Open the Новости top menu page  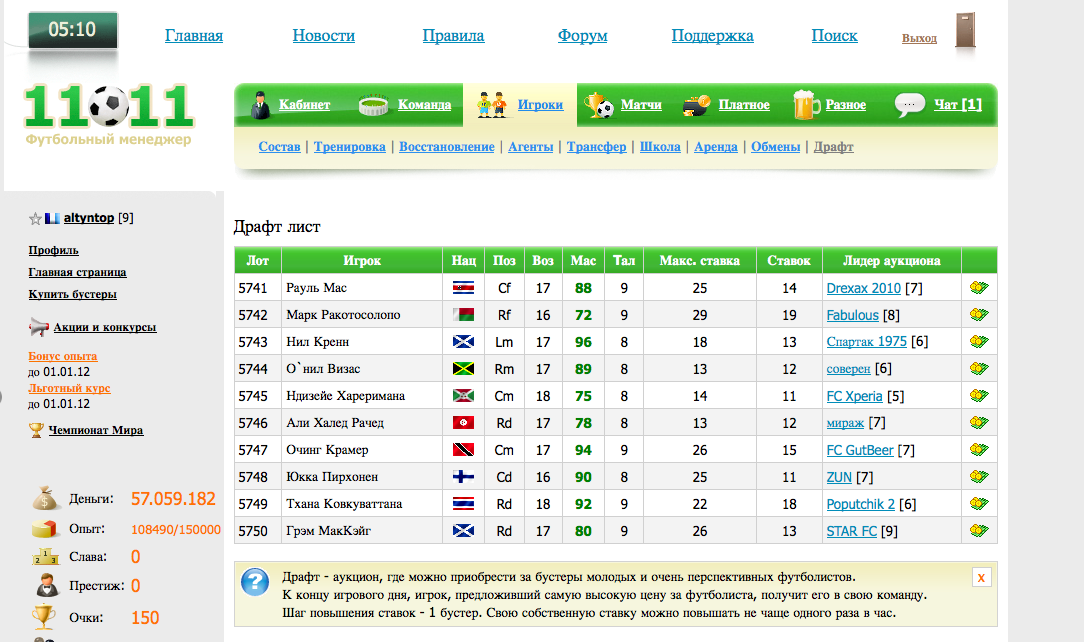click(x=324, y=35)
